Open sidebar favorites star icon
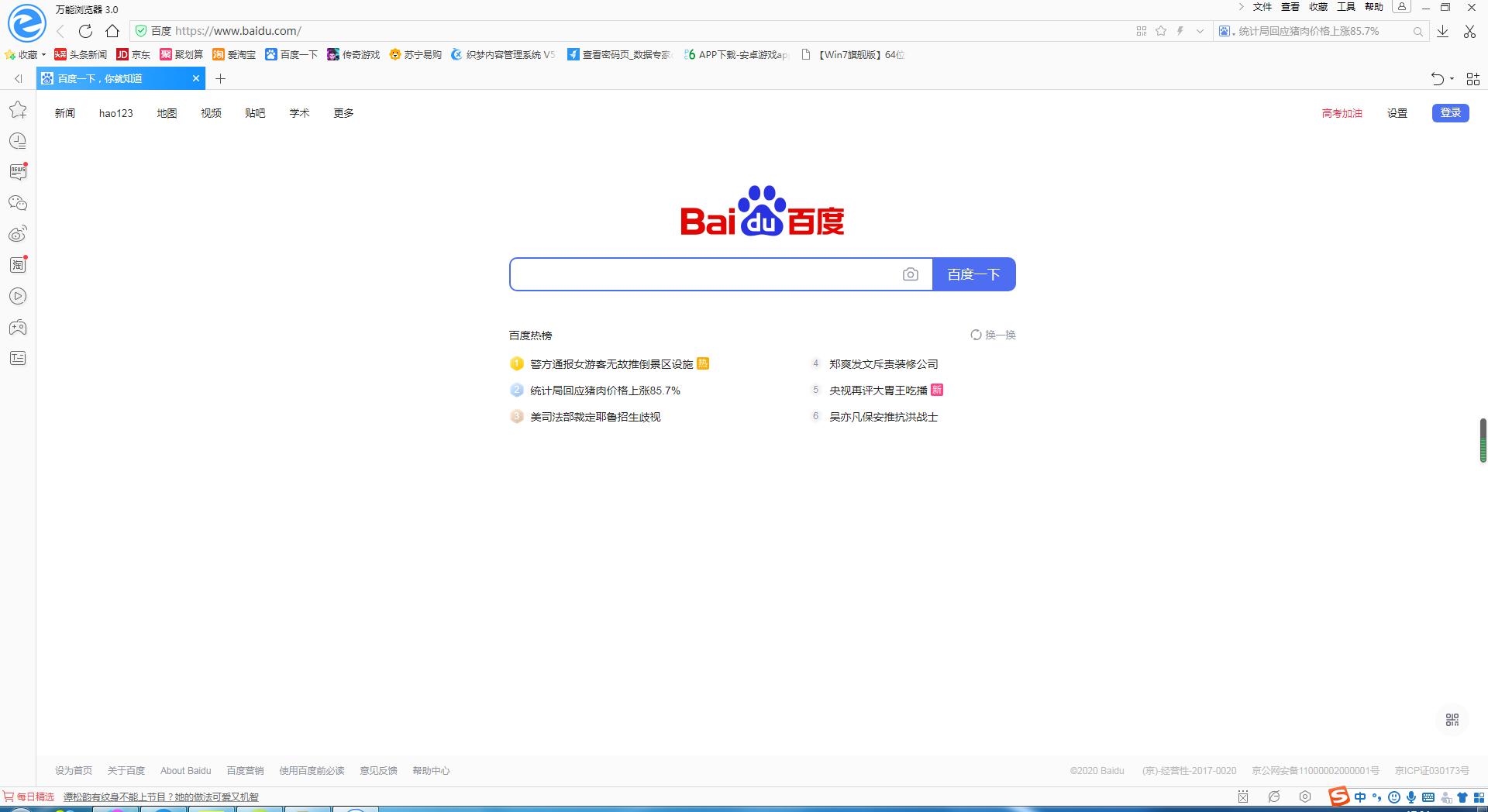The height and width of the screenshot is (812, 1488). [x=18, y=110]
